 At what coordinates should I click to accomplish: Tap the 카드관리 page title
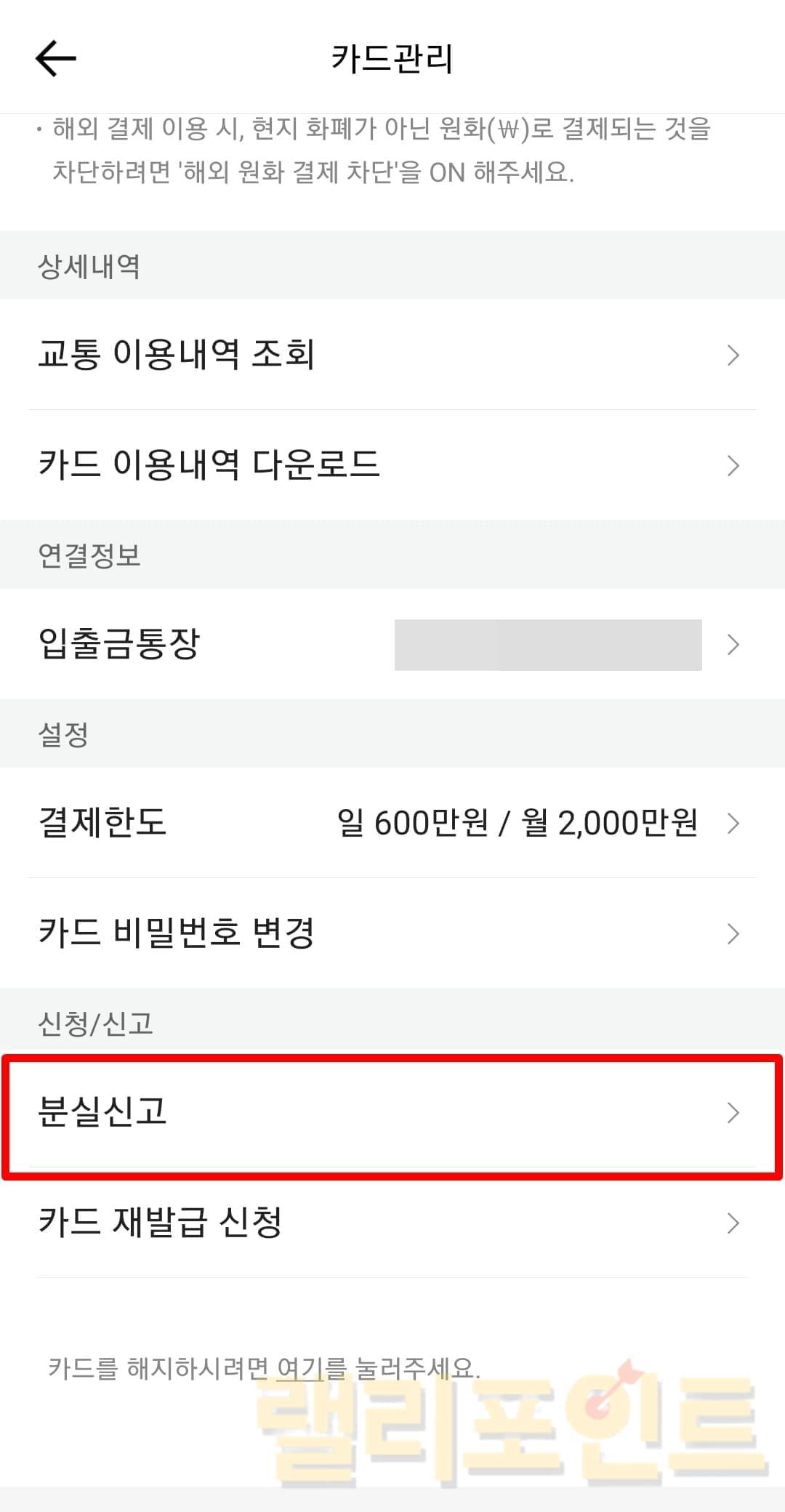[x=392, y=58]
